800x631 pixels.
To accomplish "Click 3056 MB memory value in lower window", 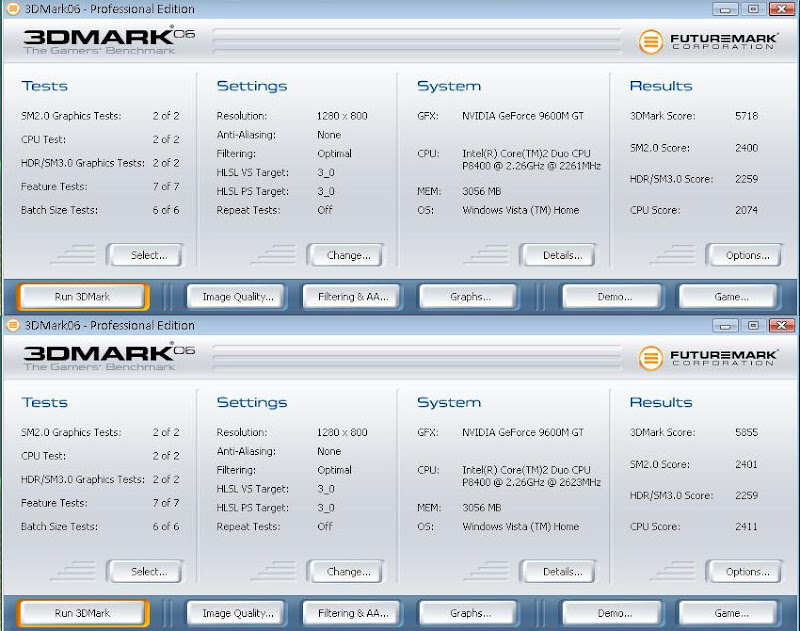I will click(x=482, y=508).
